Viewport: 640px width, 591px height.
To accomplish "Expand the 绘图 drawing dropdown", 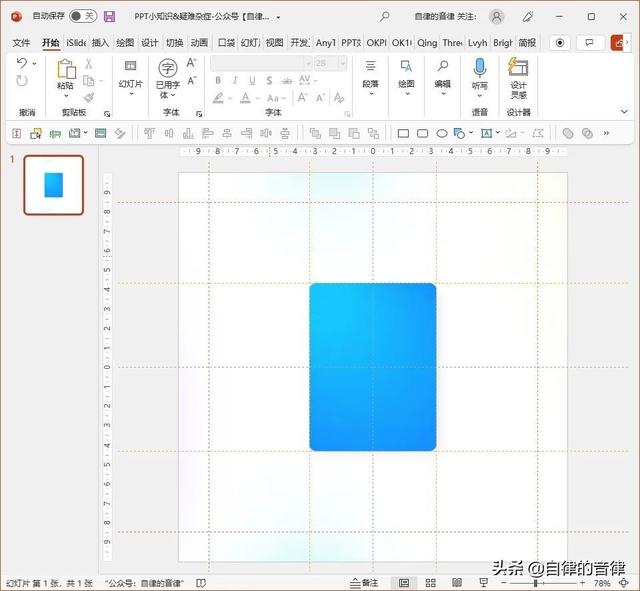I will point(407,94).
